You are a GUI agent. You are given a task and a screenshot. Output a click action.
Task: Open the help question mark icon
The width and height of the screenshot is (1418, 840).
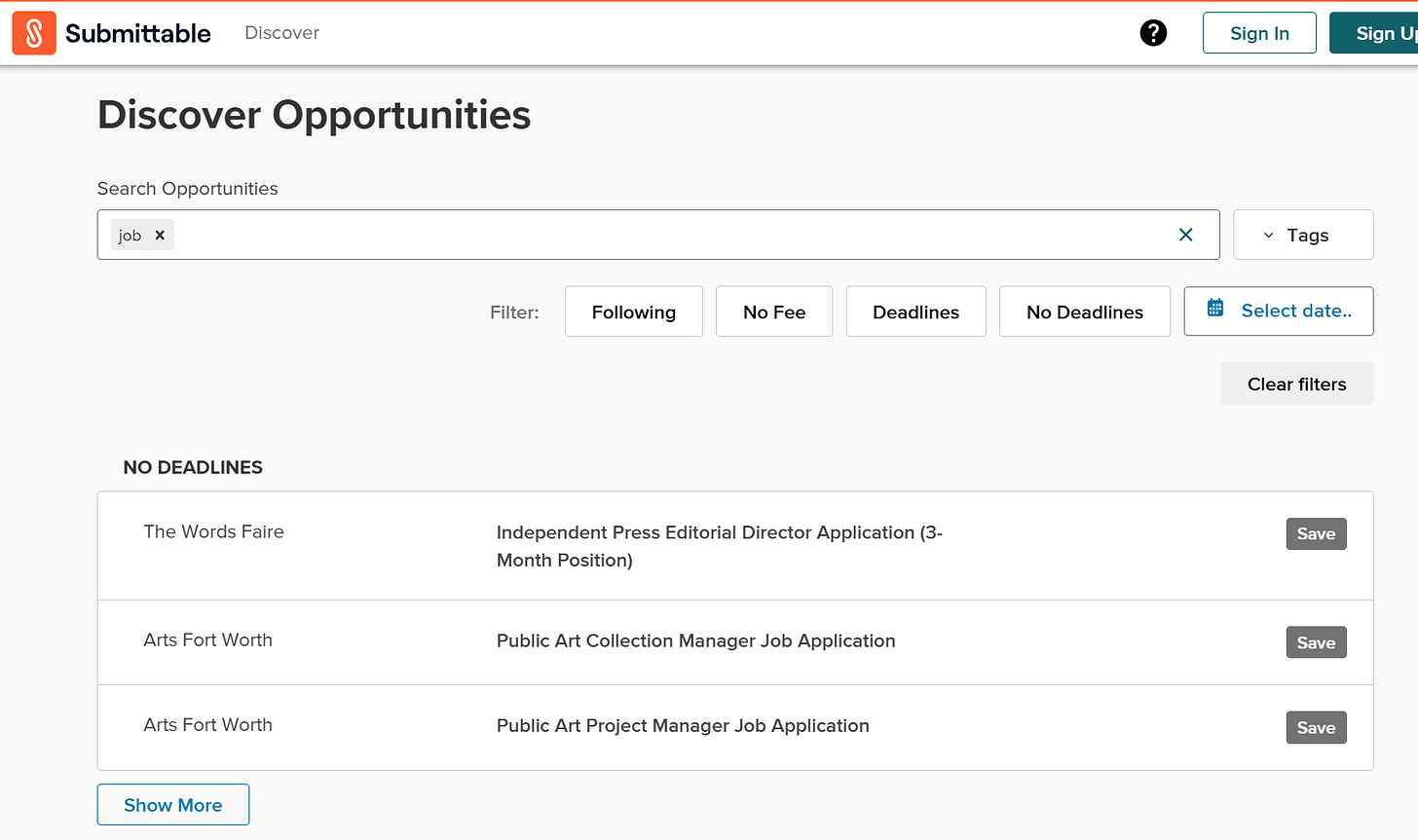[x=1153, y=33]
